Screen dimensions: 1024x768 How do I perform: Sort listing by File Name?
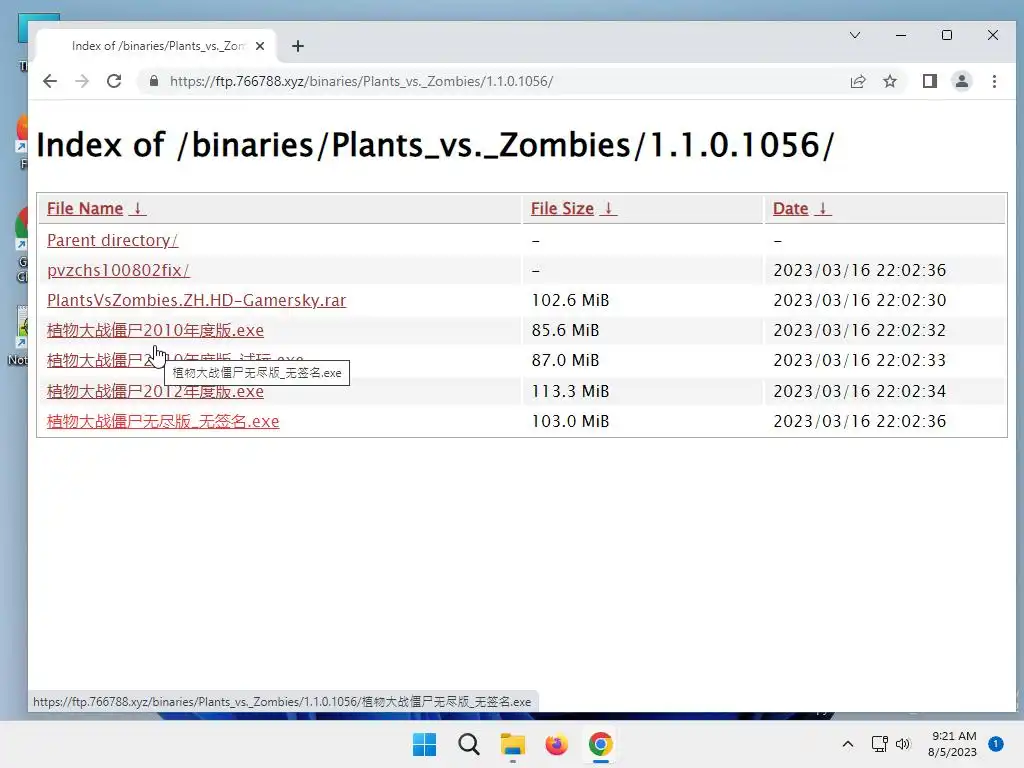pos(85,208)
